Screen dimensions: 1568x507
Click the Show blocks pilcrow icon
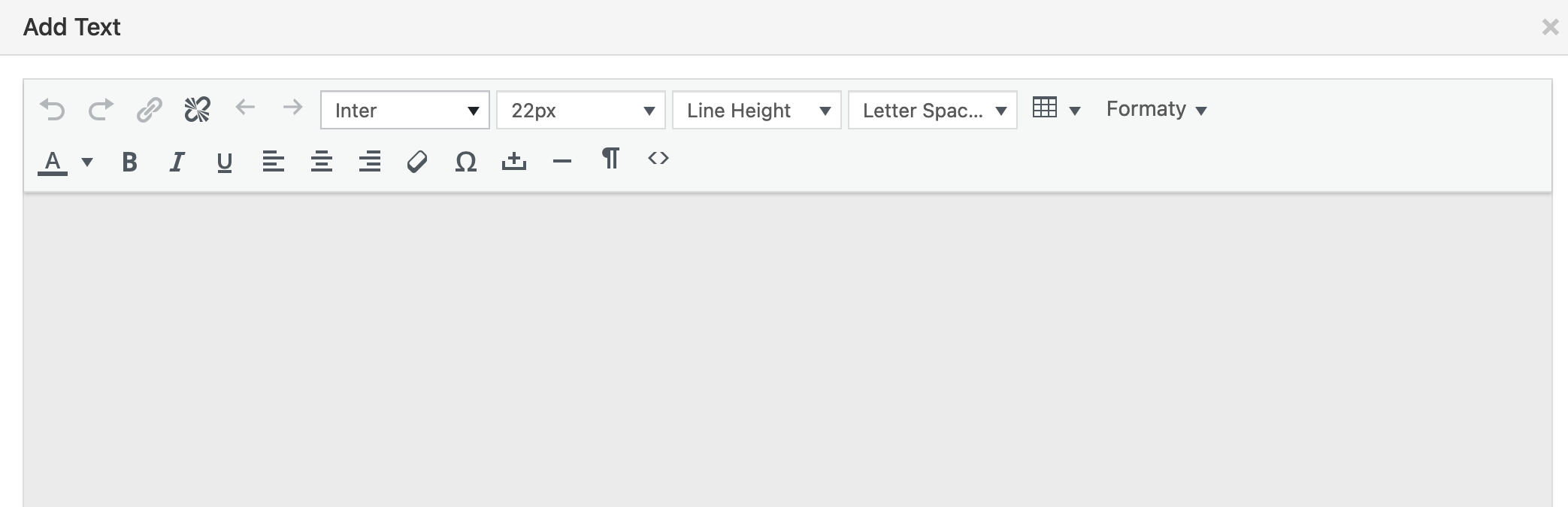tap(610, 159)
